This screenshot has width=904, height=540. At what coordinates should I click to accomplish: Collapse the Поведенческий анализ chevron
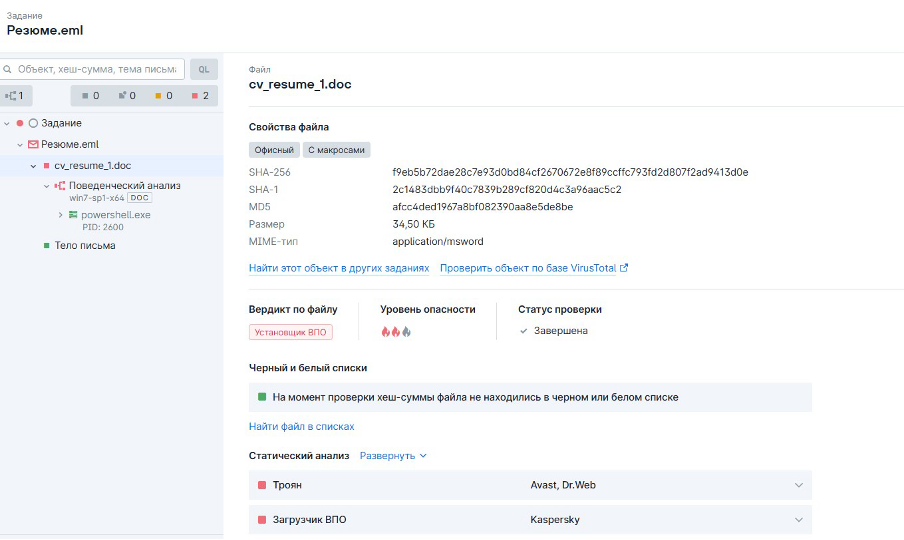coord(47,186)
